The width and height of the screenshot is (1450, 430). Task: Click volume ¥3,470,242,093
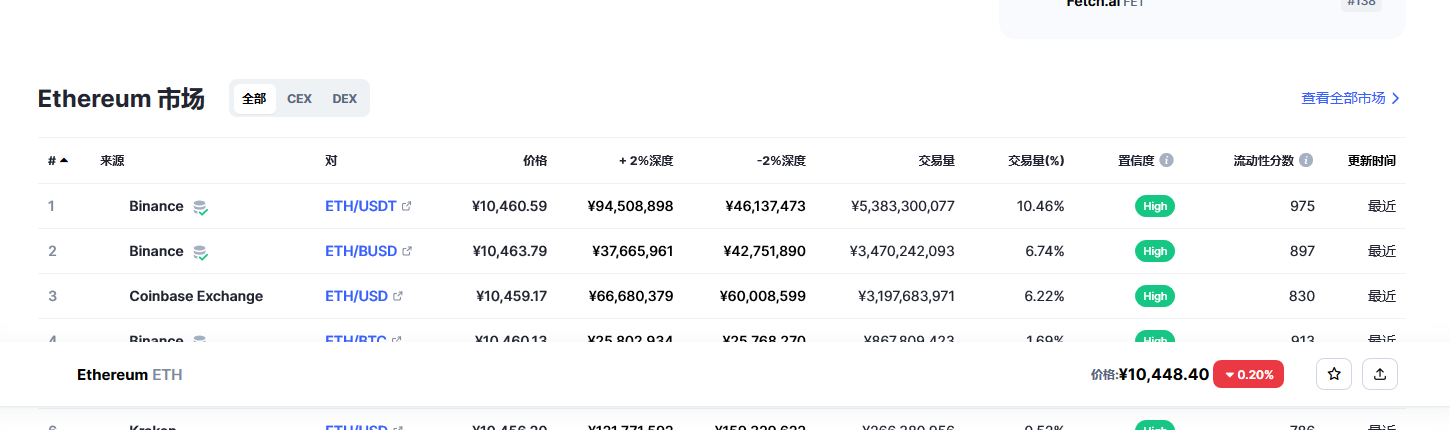click(902, 251)
